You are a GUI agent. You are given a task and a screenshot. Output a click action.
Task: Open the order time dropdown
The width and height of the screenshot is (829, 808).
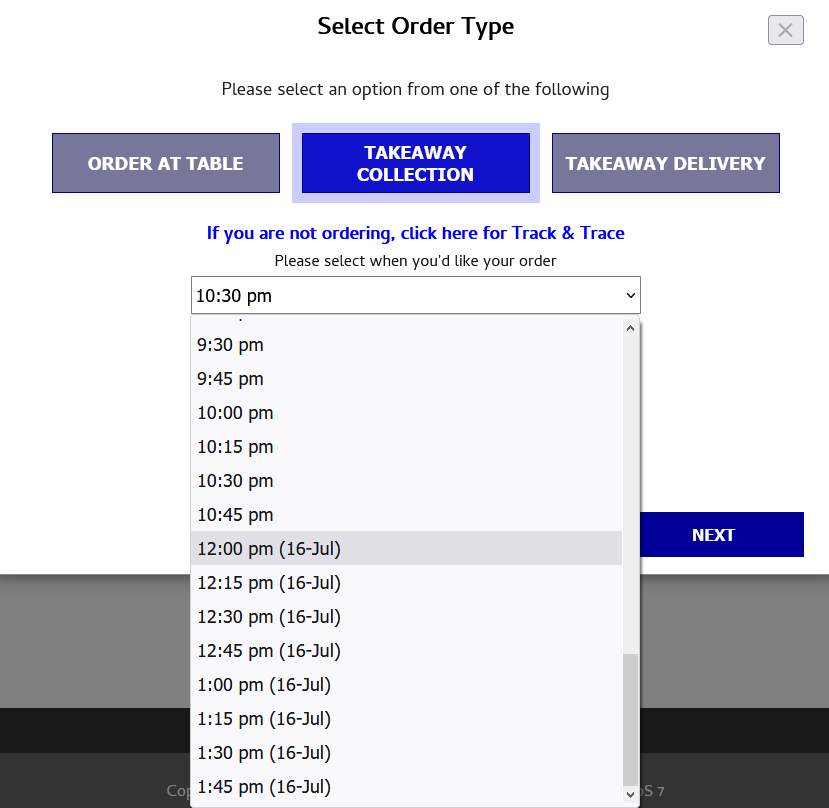tap(415, 295)
